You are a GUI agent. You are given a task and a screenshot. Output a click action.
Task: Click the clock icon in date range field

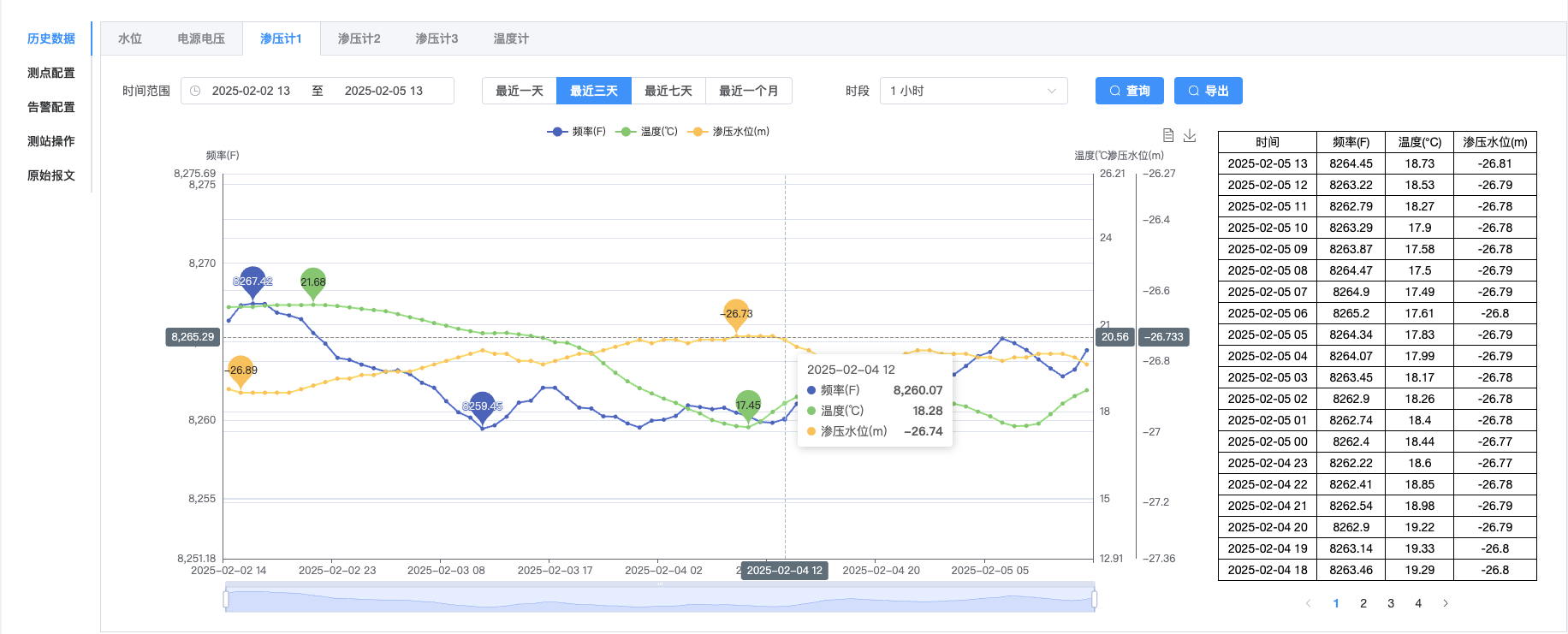pyautogui.click(x=195, y=91)
